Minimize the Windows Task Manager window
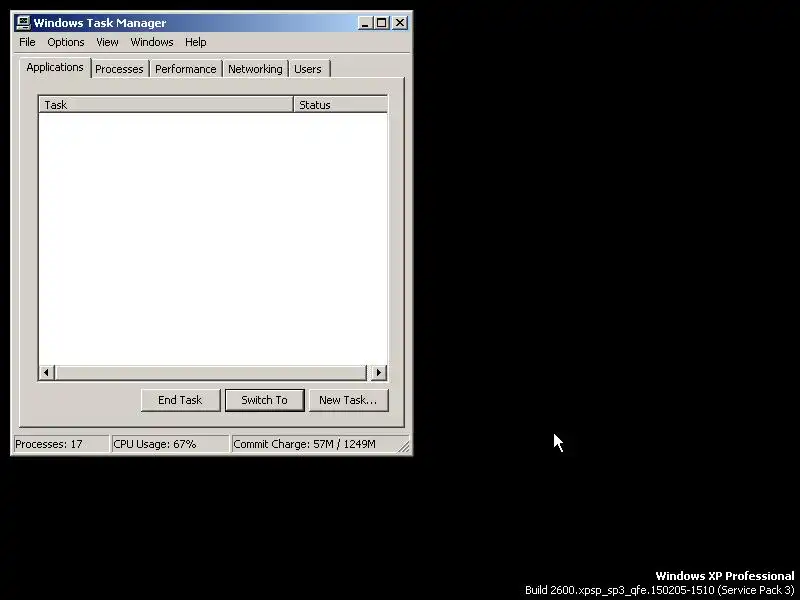 (365, 23)
